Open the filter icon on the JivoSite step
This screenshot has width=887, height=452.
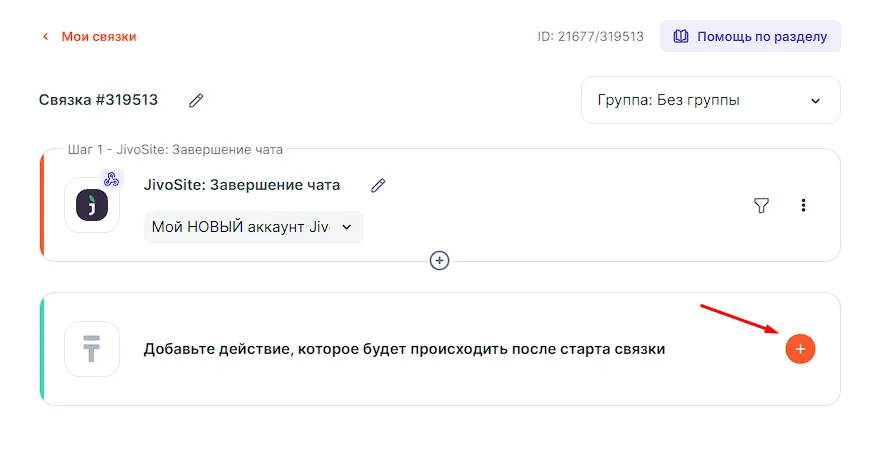[761, 205]
